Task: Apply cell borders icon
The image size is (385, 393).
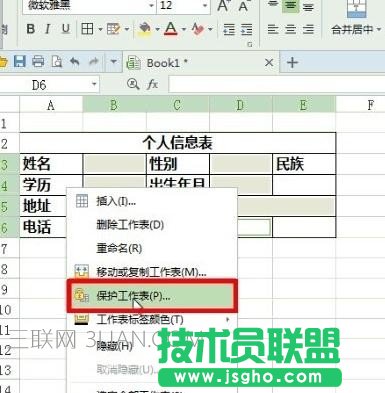Action: click(x=87, y=29)
